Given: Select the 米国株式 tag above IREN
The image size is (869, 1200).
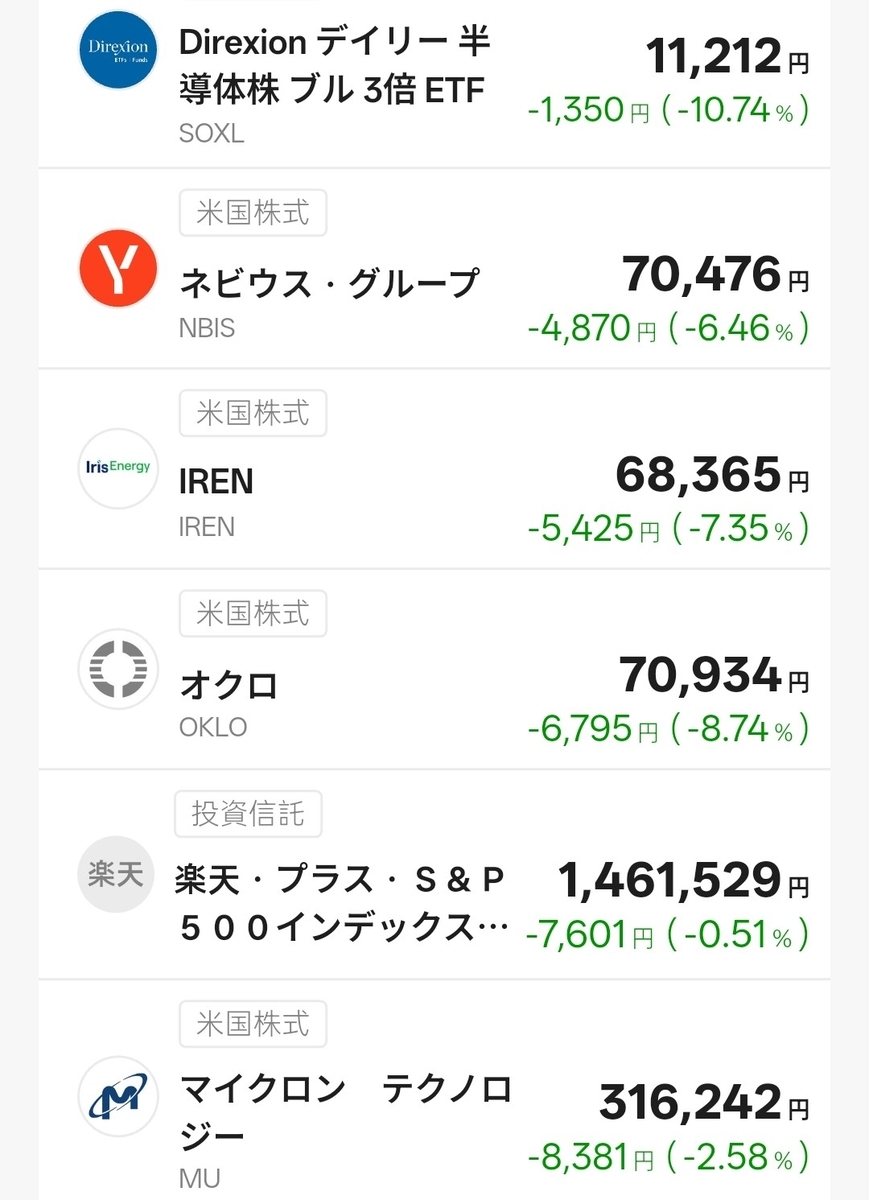Looking at the screenshot, I should tap(252, 411).
